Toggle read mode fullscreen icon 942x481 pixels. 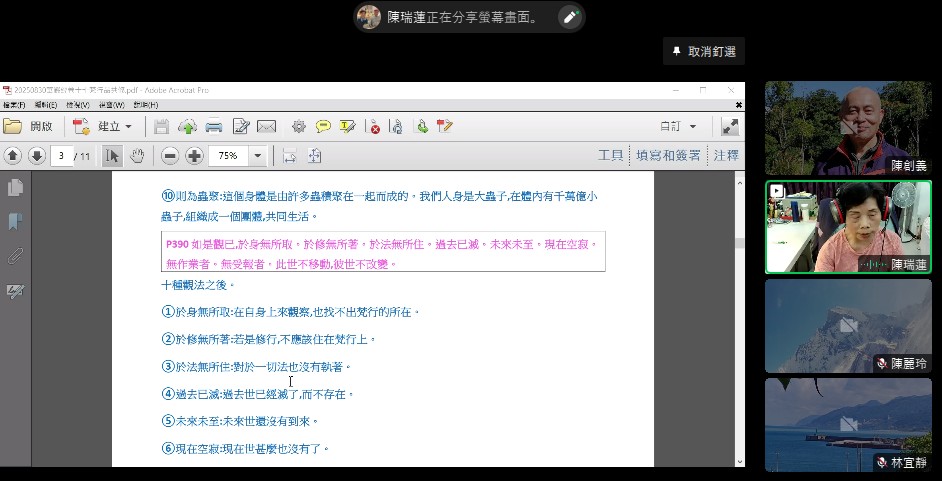[x=730, y=127]
